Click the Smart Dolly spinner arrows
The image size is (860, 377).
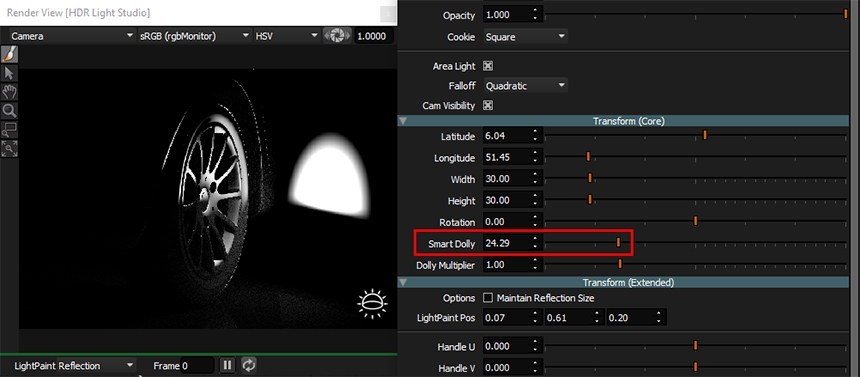click(536, 243)
